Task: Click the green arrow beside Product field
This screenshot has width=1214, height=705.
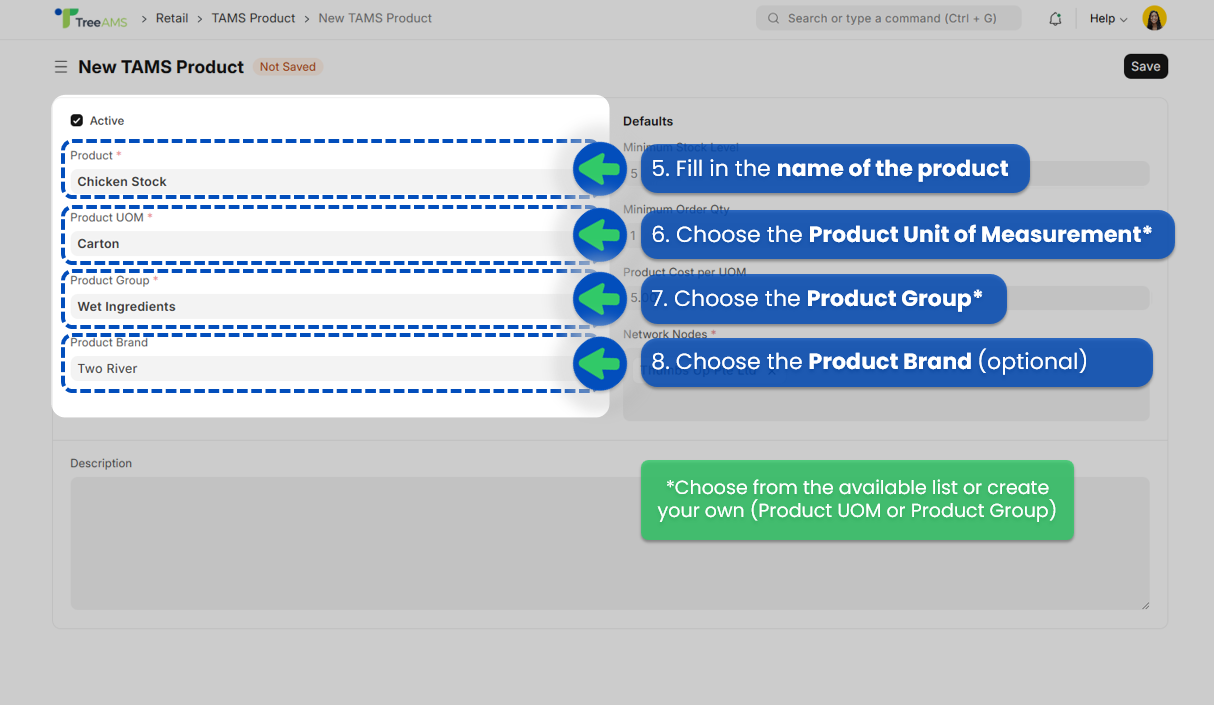Action: (x=599, y=169)
